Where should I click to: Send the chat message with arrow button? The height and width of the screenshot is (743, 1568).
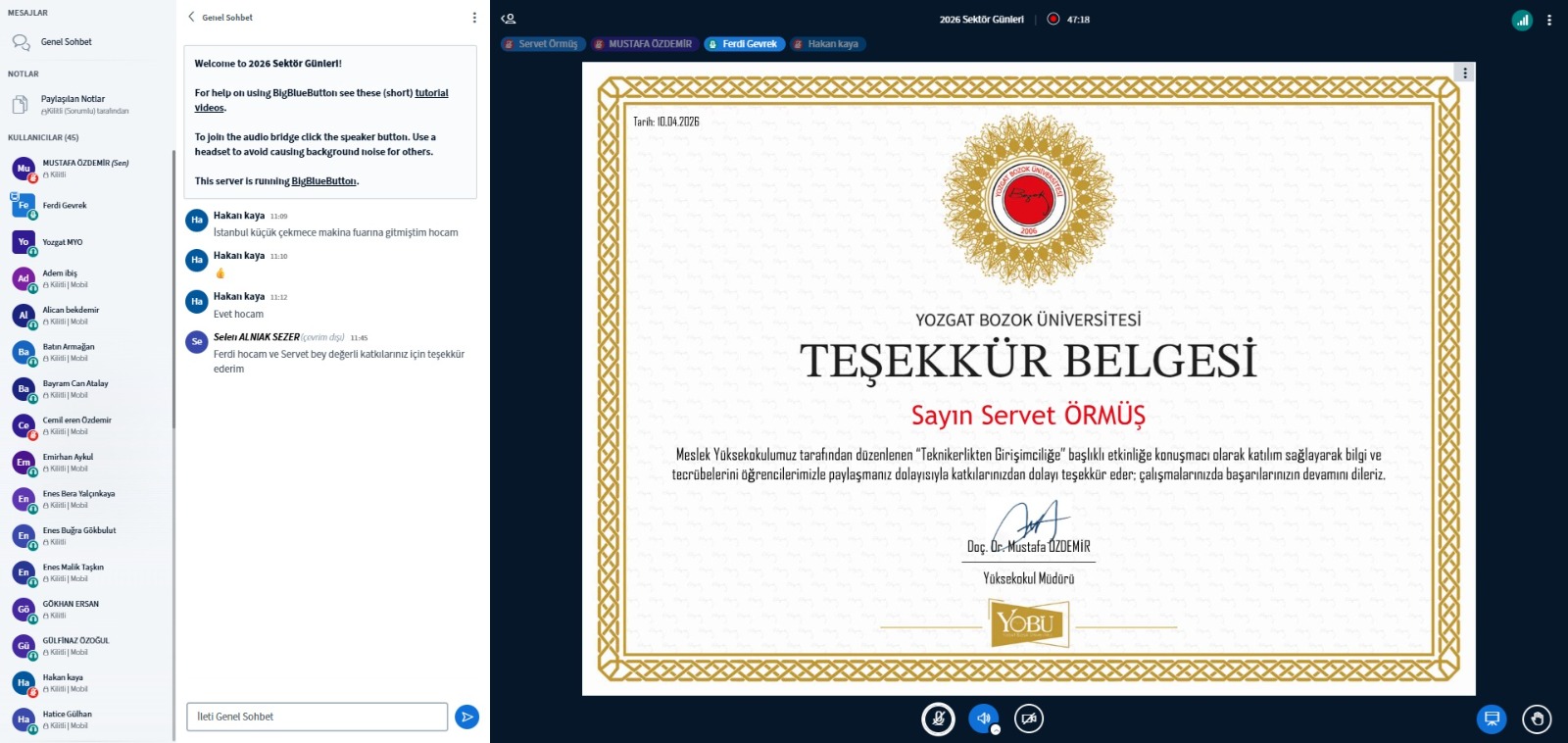pos(467,717)
